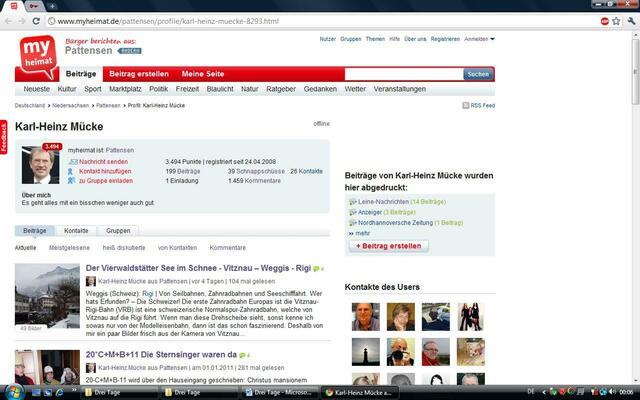Open the 26 Kontakte link
640x400 pixels.
(307, 171)
